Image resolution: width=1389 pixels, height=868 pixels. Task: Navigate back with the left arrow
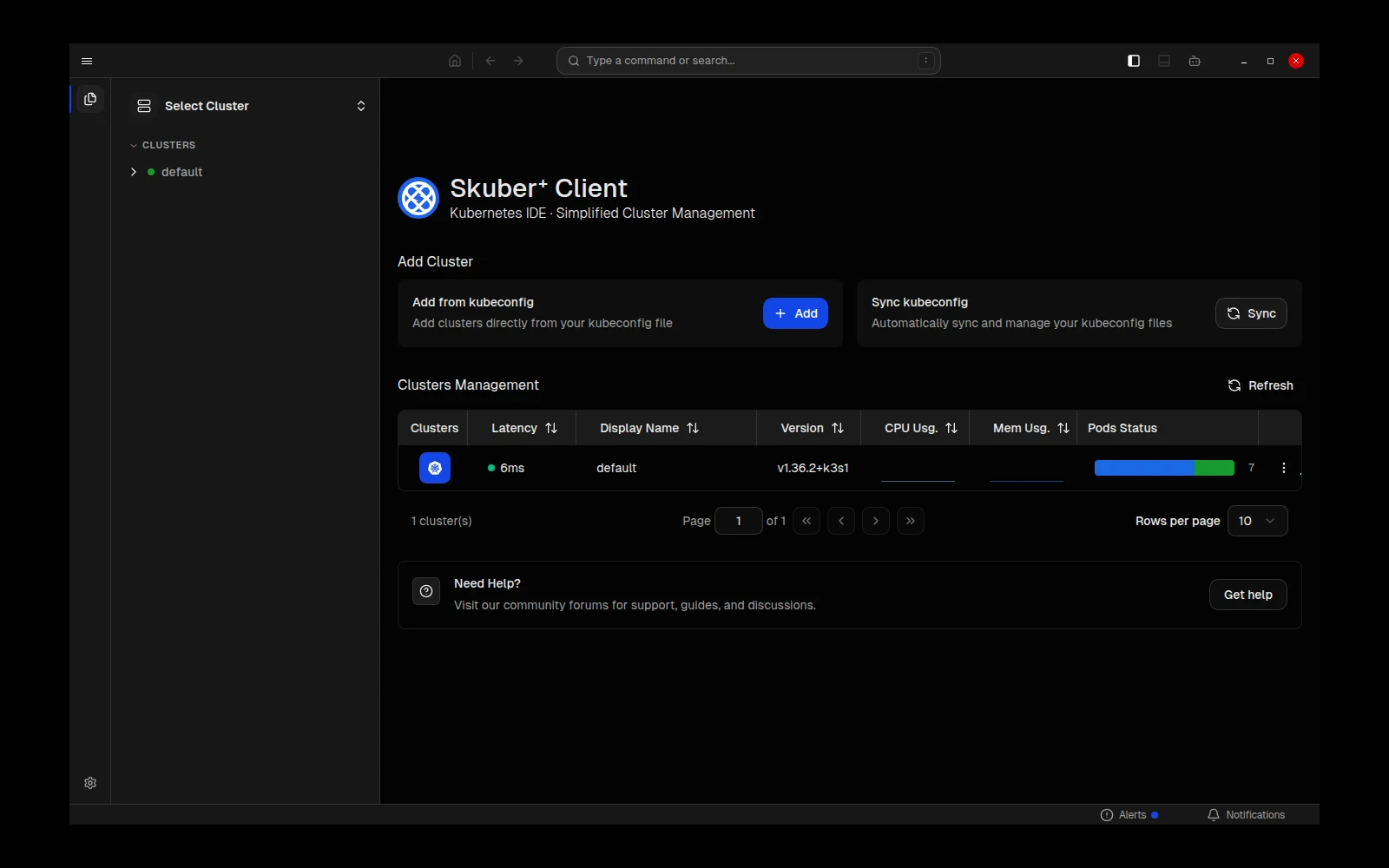(490, 61)
